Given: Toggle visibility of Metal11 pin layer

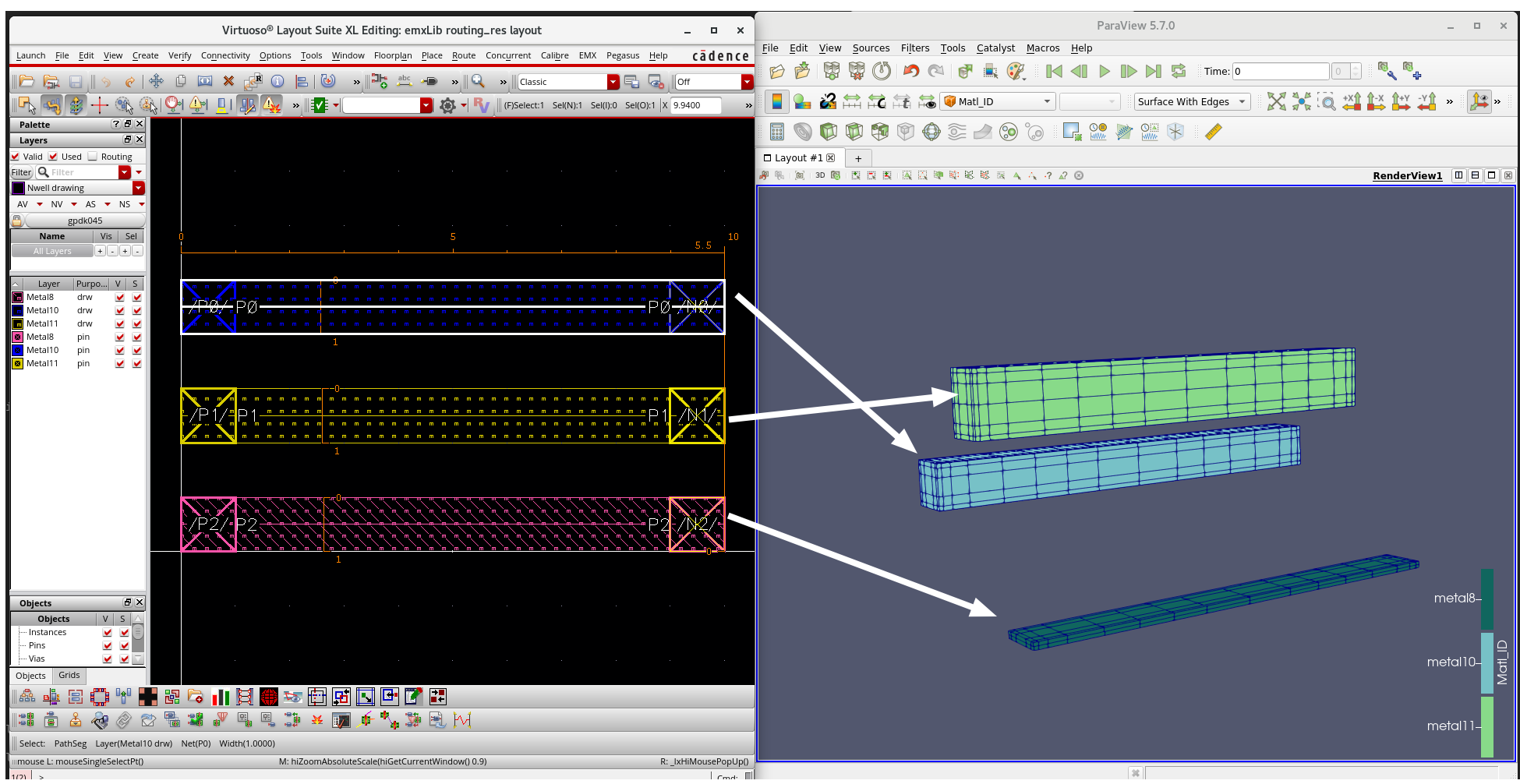Looking at the screenshot, I should tap(119, 363).
